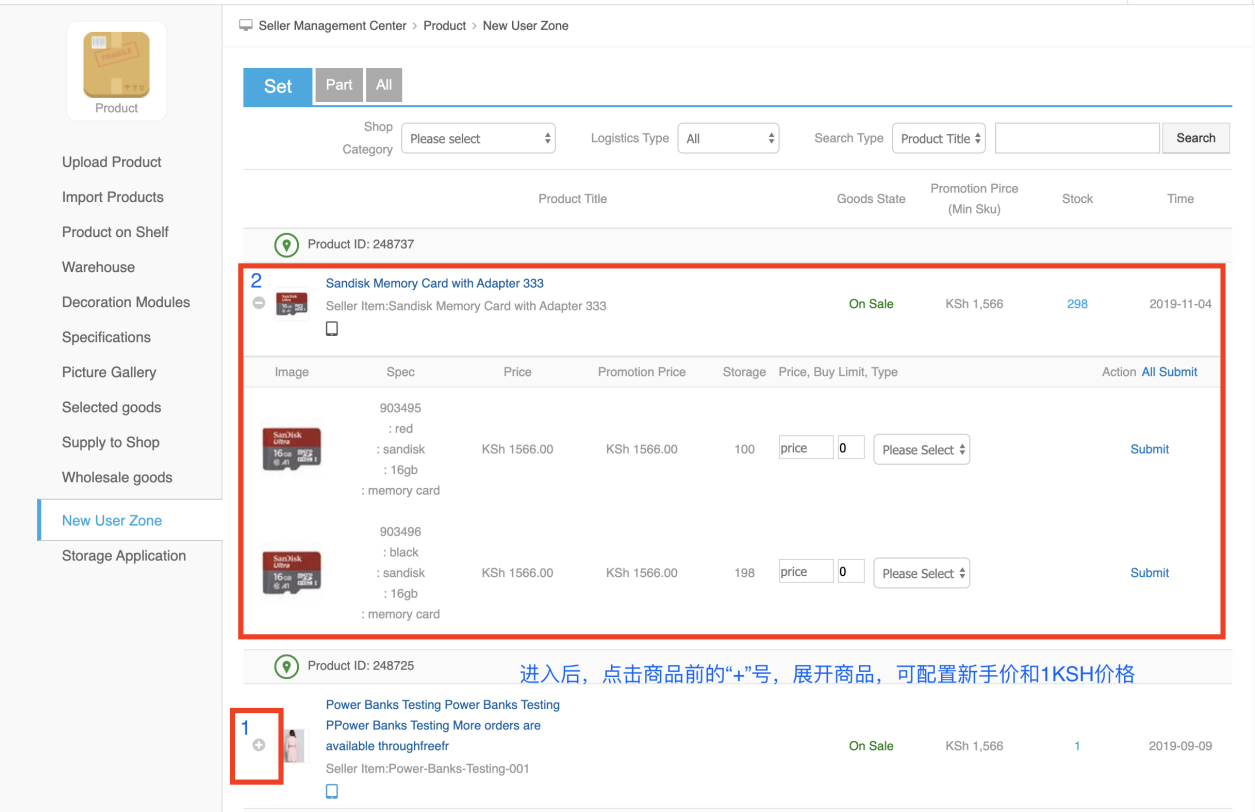Open the Logistics Type dropdown

728,139
